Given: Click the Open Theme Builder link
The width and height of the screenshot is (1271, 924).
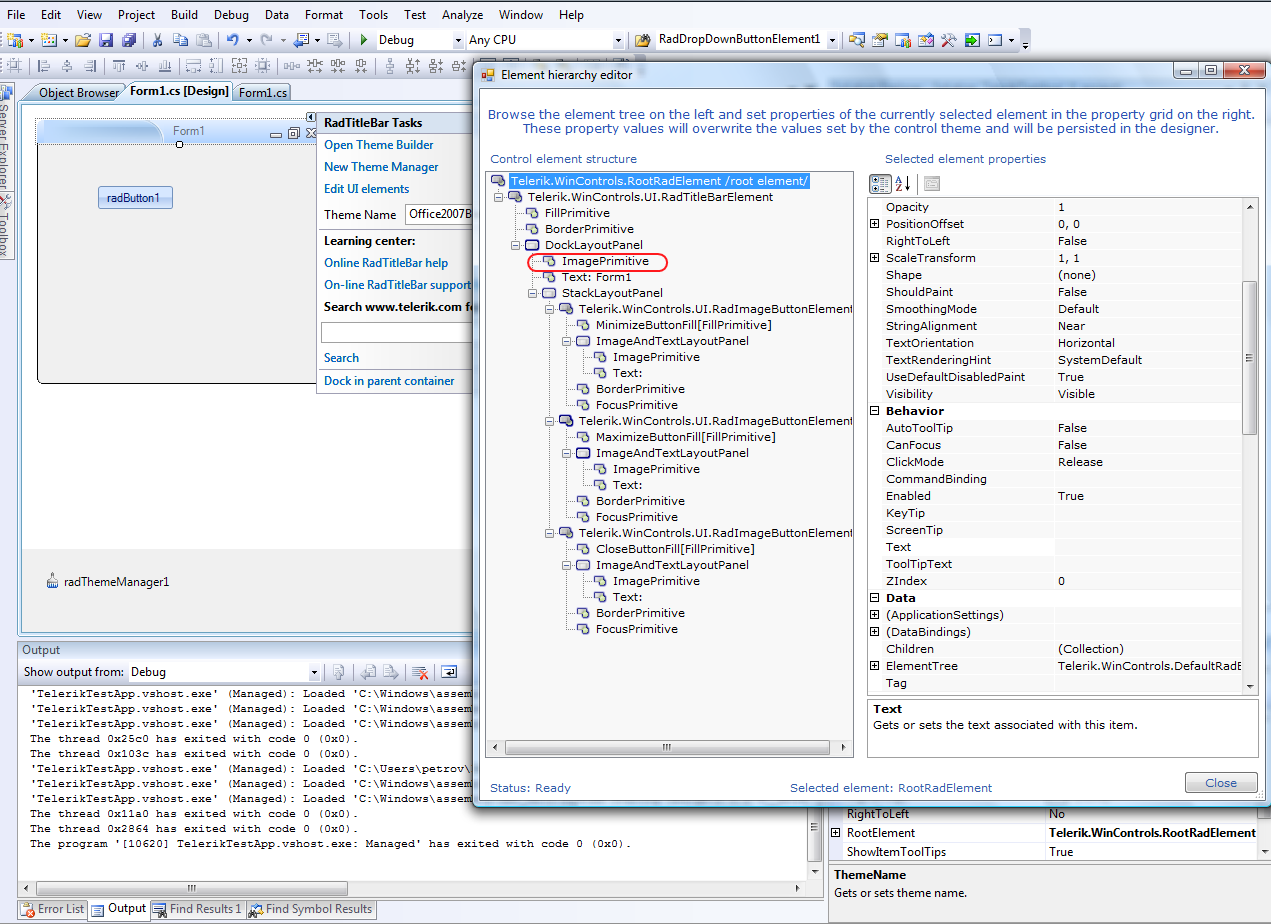Looking at the screenshot, I should click(x=379, y=145).
